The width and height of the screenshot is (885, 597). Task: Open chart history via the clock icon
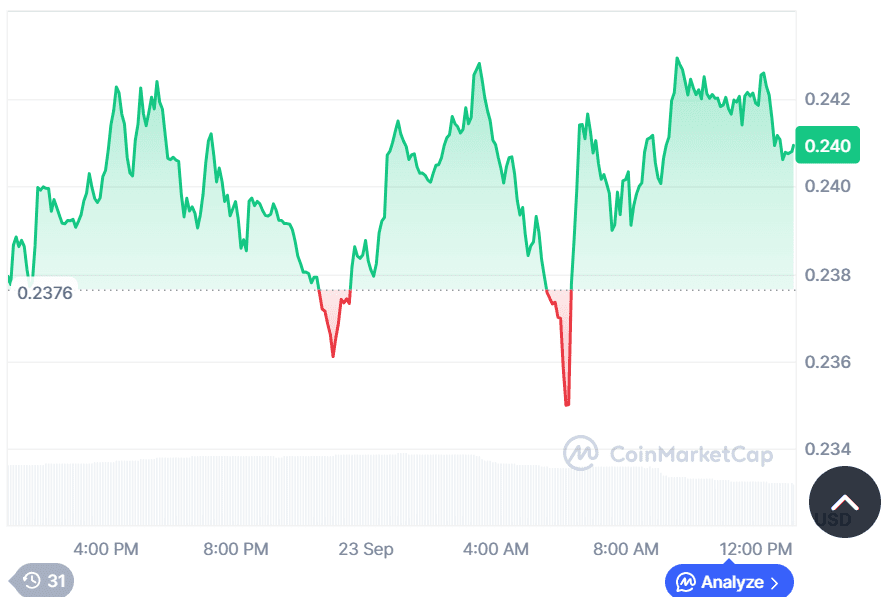33,581
